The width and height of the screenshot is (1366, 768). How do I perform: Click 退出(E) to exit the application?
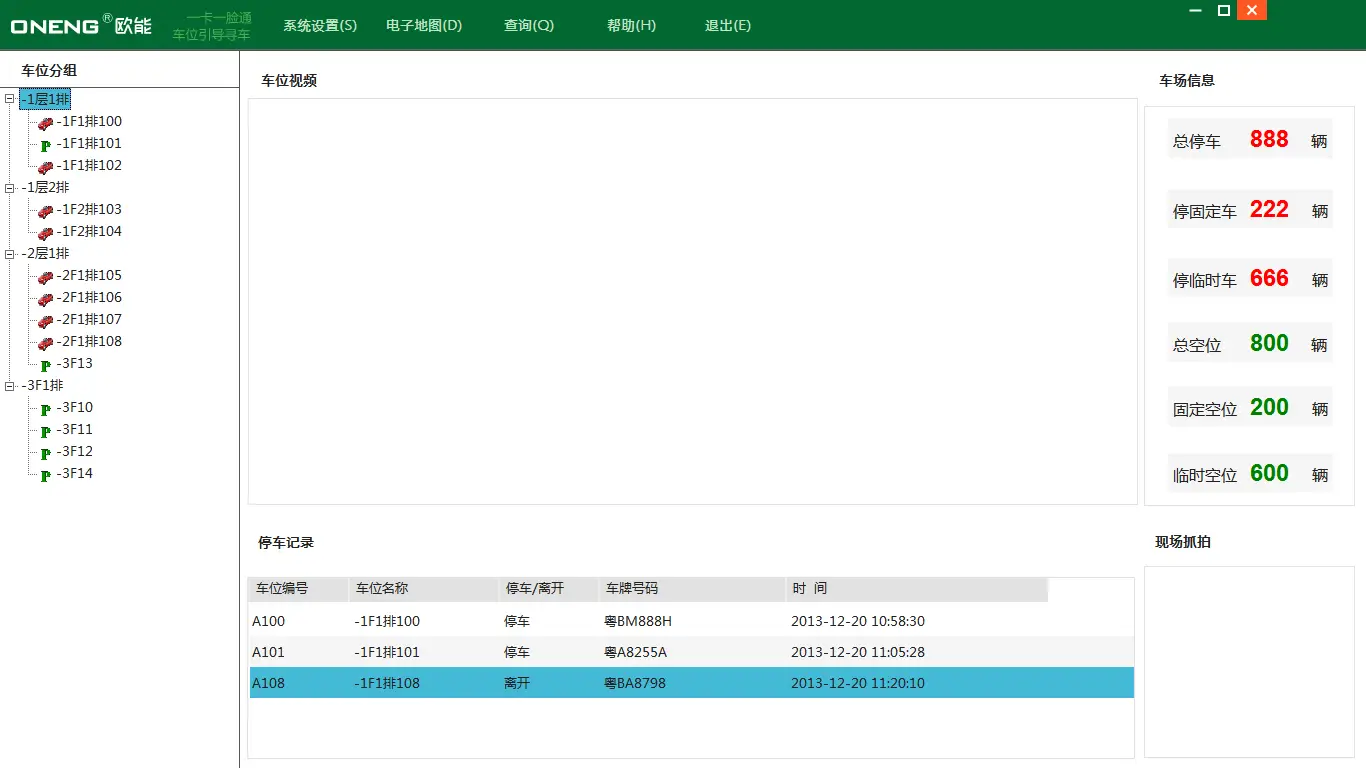(727, 26)
